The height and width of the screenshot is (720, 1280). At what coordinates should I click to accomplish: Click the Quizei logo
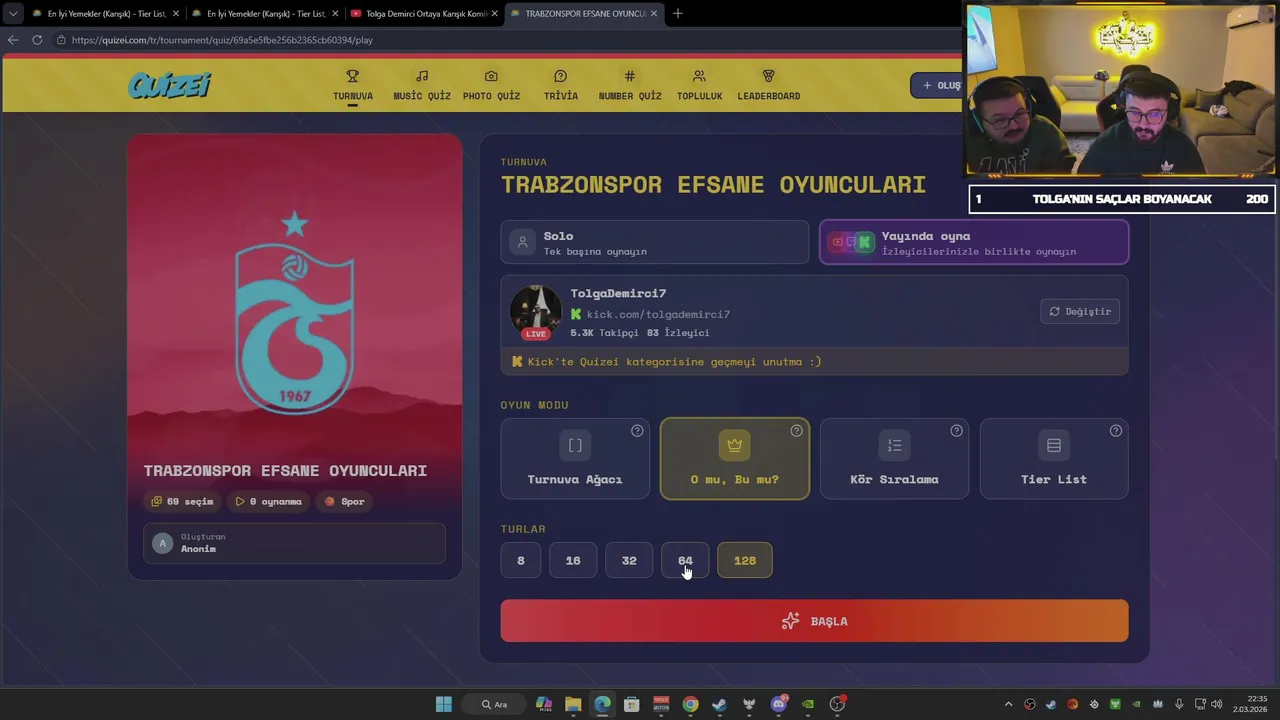(169, 85)
